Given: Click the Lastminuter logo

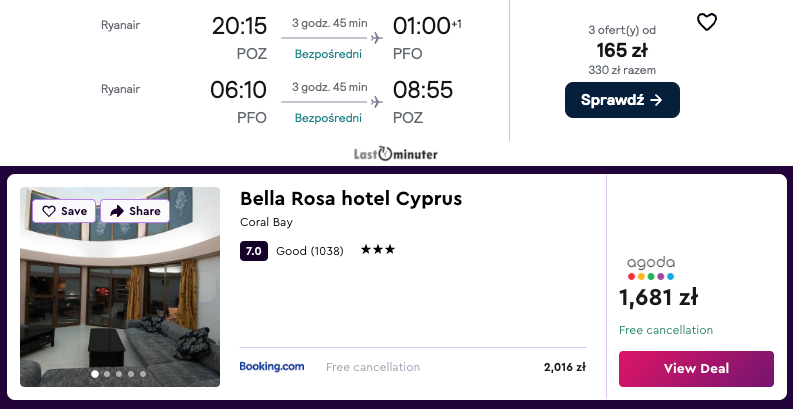Looking at the screenshot, I should [x=396, y=154].
